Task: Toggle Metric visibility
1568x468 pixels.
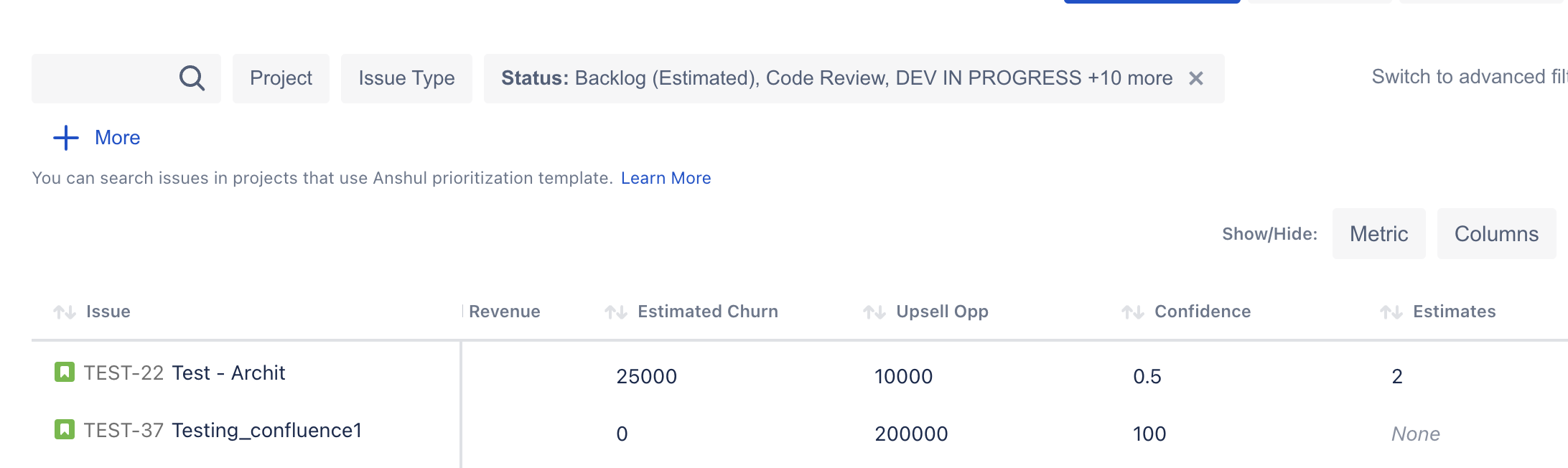Action: tap(1378, 233)
